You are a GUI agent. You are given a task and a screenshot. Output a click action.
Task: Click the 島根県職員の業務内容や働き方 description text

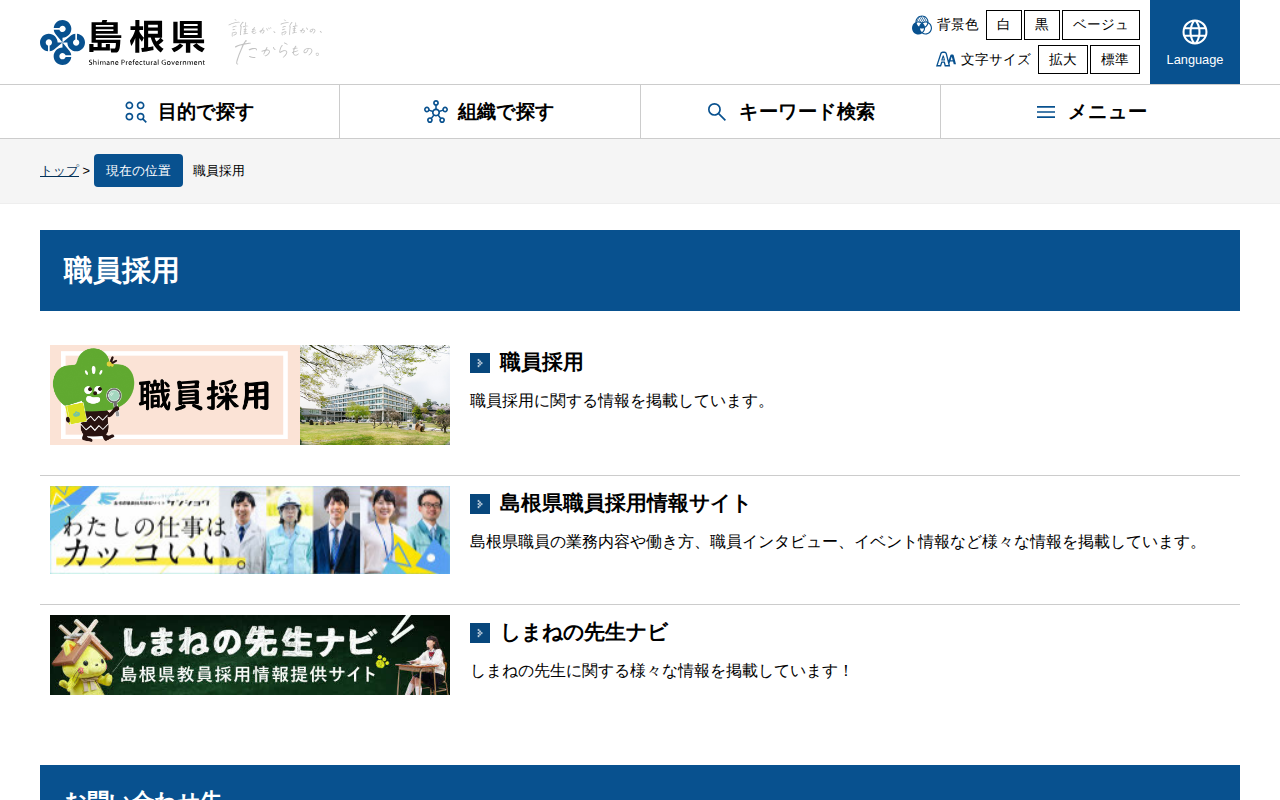point(836,542)
